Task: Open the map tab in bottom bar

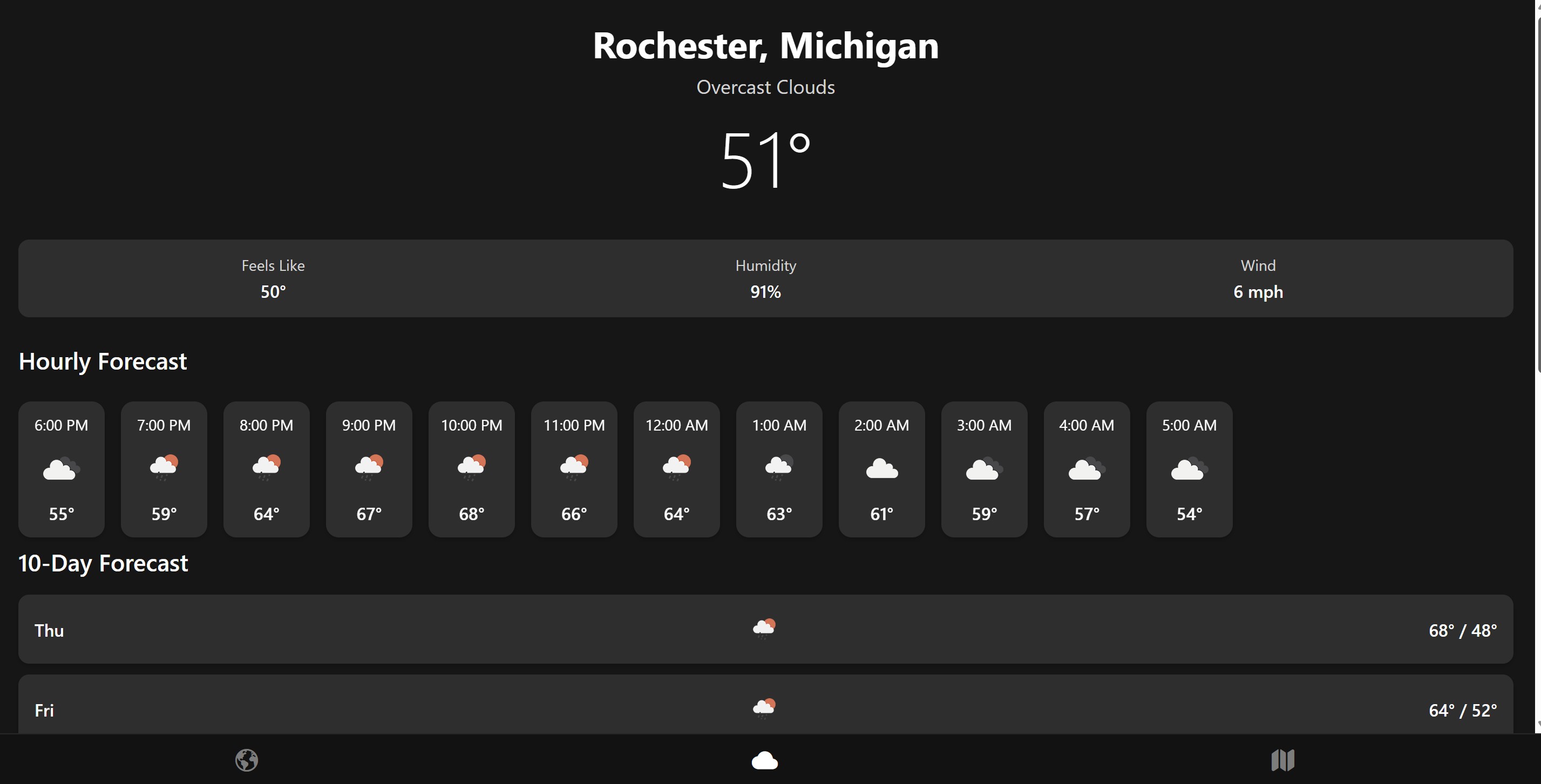Action: [x=1282, y=760]
